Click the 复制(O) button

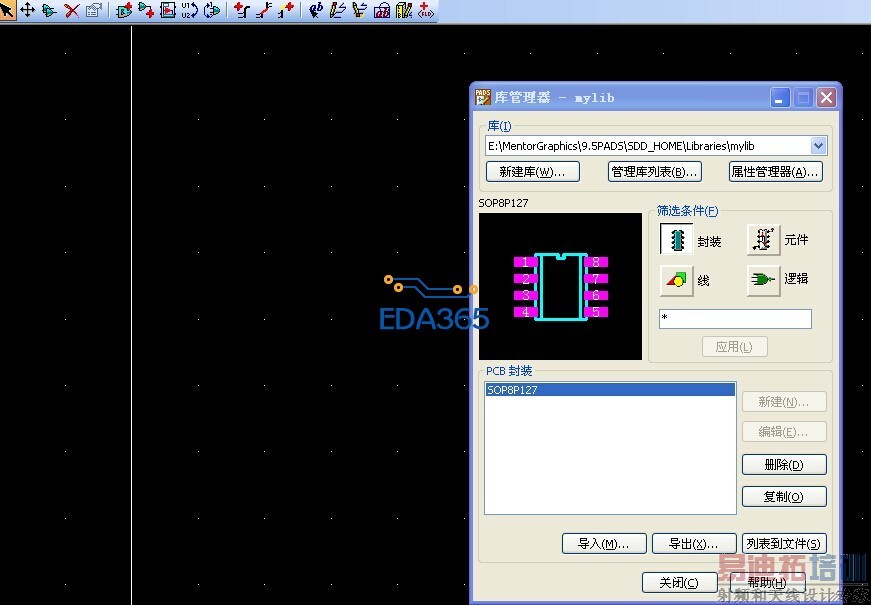click(x=784, y=497)
